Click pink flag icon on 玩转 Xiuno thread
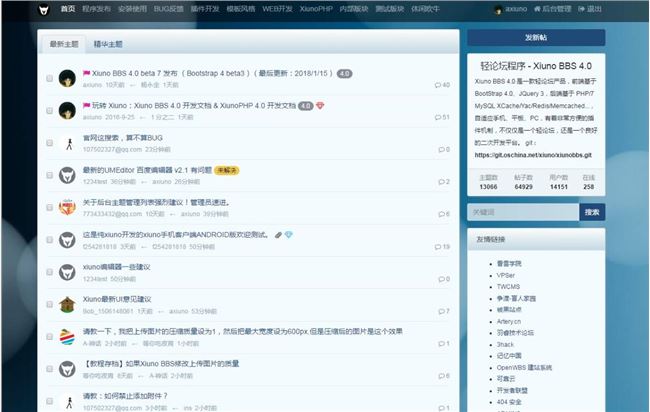The image size is (650, 412). coord(86,106)
